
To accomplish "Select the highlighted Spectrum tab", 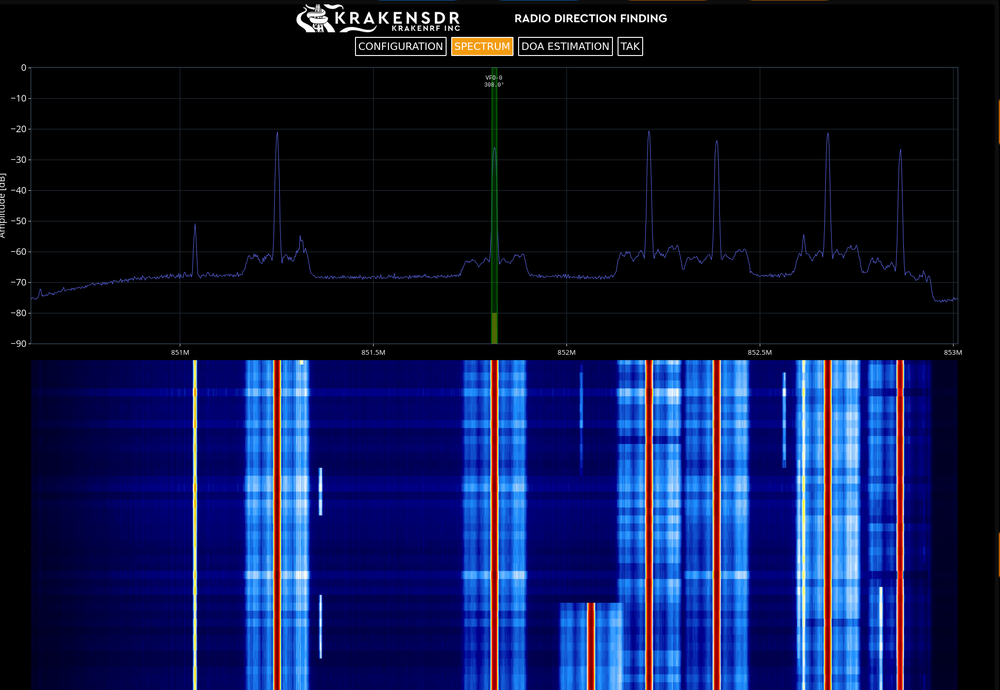I will coord(482,46).
